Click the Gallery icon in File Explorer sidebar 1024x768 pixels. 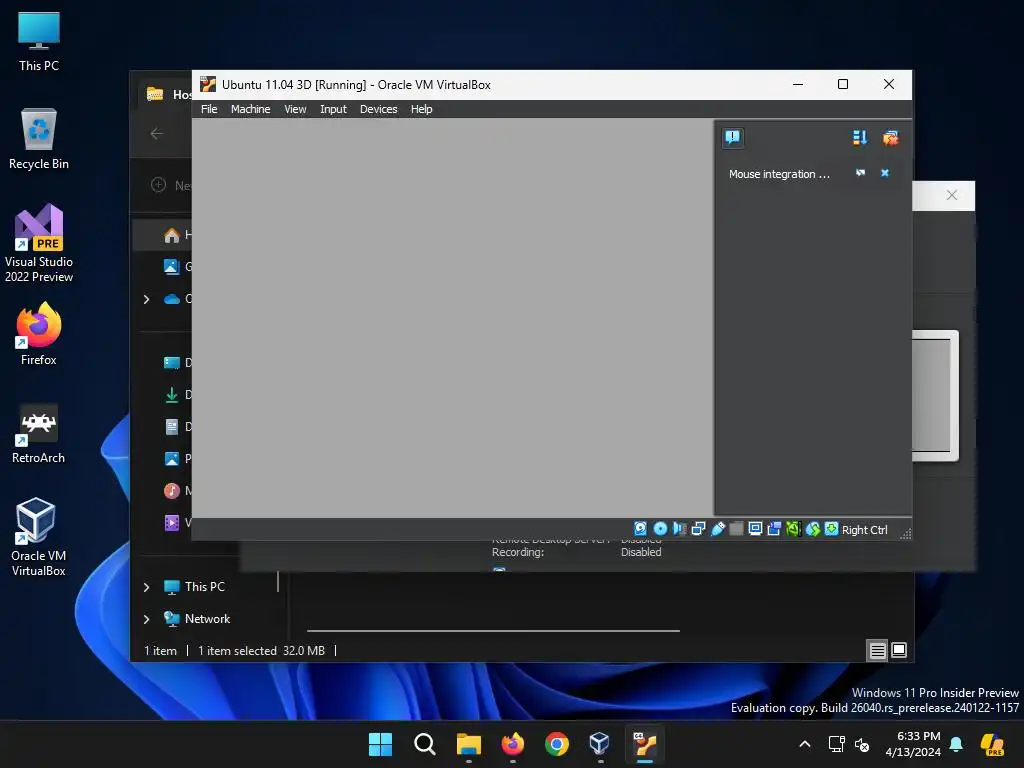tap(172, 266)
